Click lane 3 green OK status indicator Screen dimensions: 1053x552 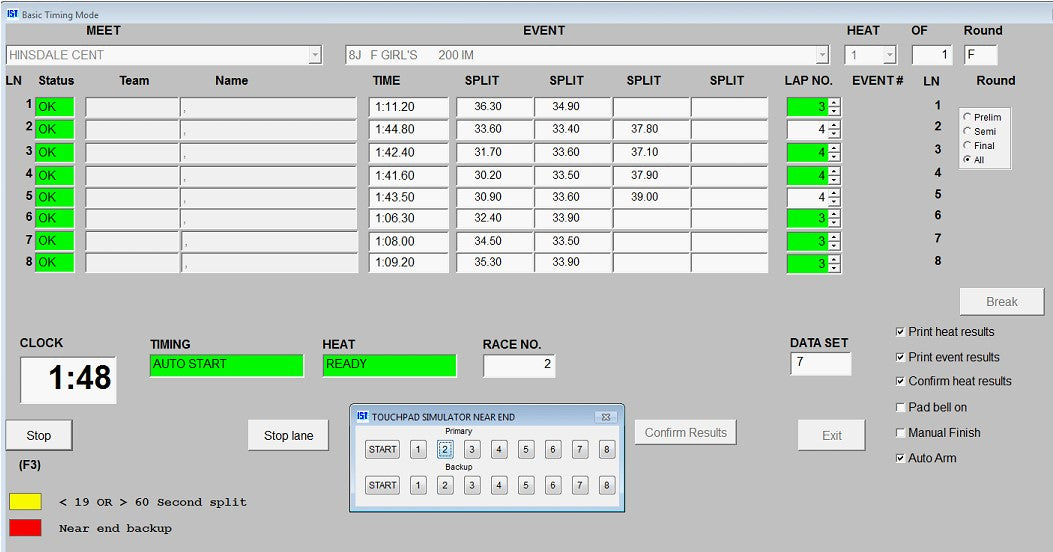tap(54, 152)
